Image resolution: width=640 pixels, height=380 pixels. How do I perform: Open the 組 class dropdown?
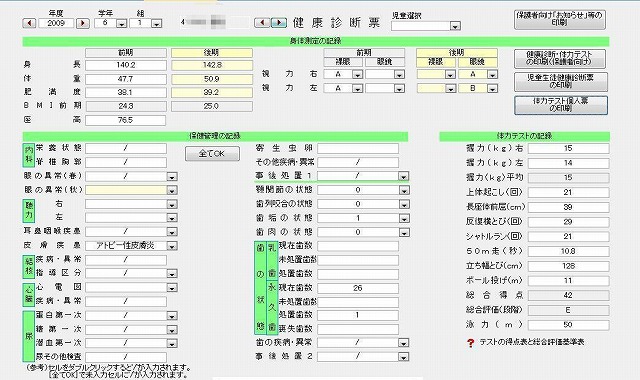click(x=156, y=24)
